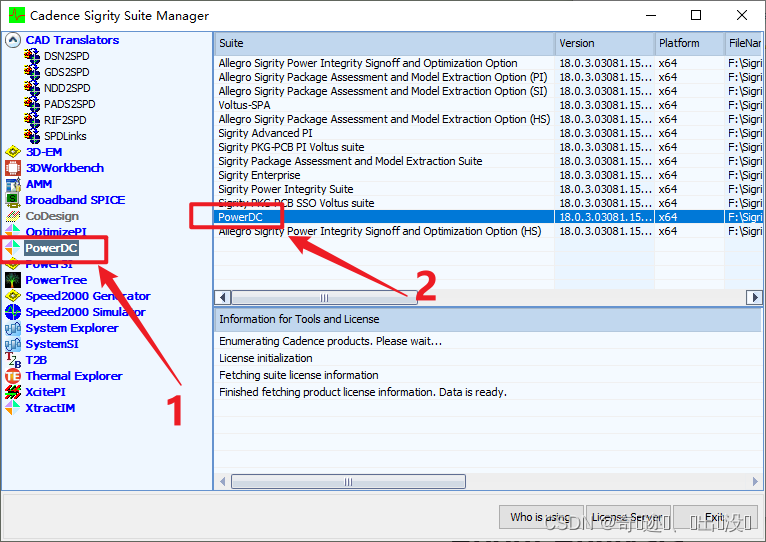Image resolution: width=766 pixels, height=542 pixels.
Task: Click the Exit button
Action: pos(715,517)
